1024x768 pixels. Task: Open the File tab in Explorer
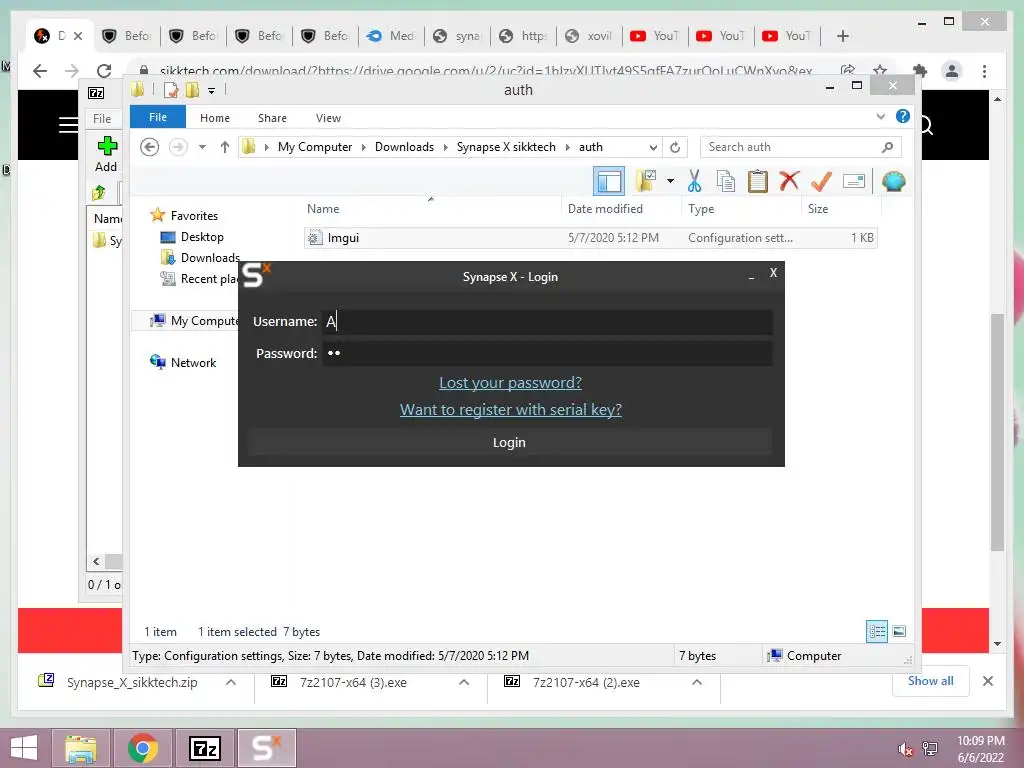click(157, 118)
